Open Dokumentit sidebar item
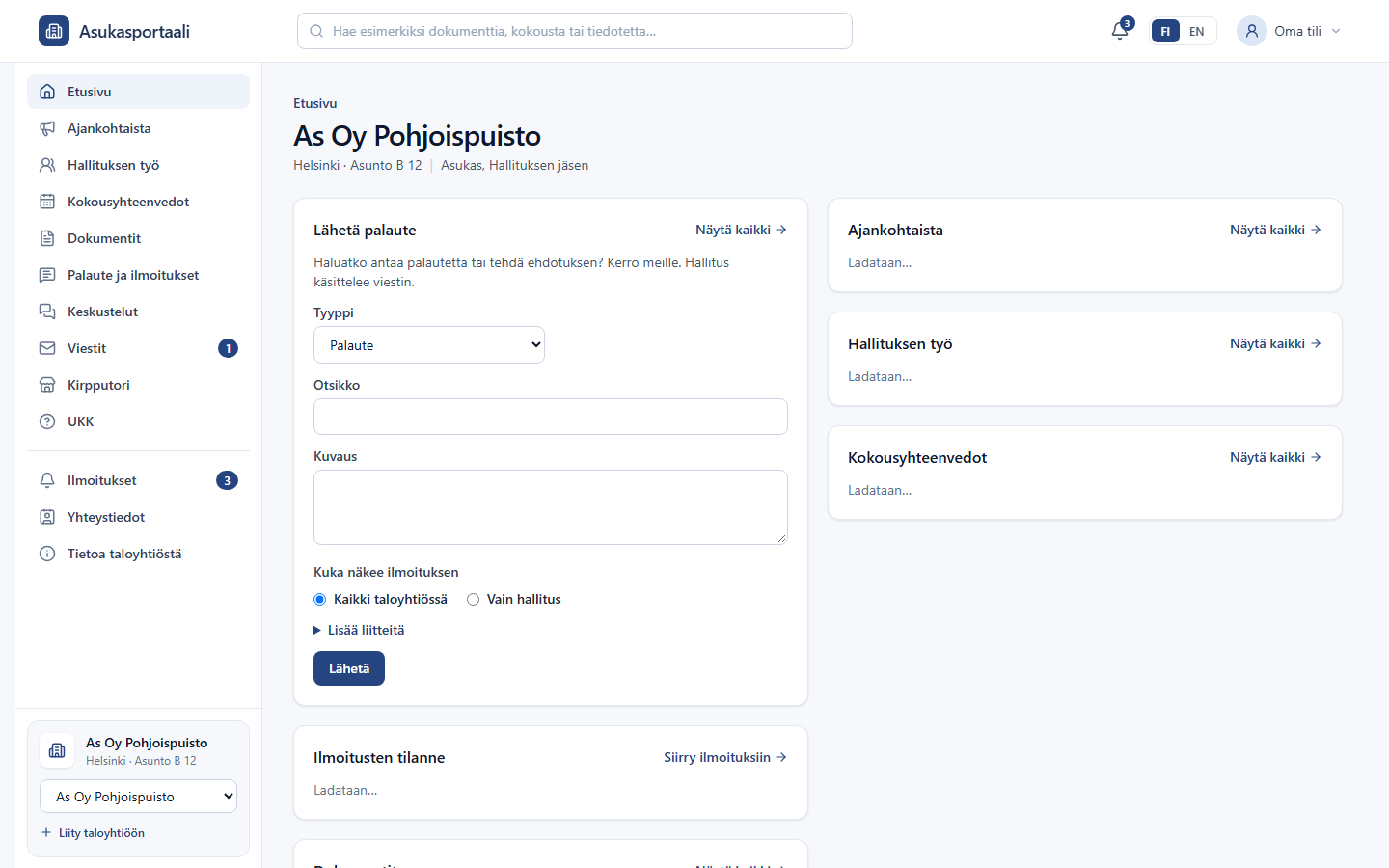 (138, 238)
